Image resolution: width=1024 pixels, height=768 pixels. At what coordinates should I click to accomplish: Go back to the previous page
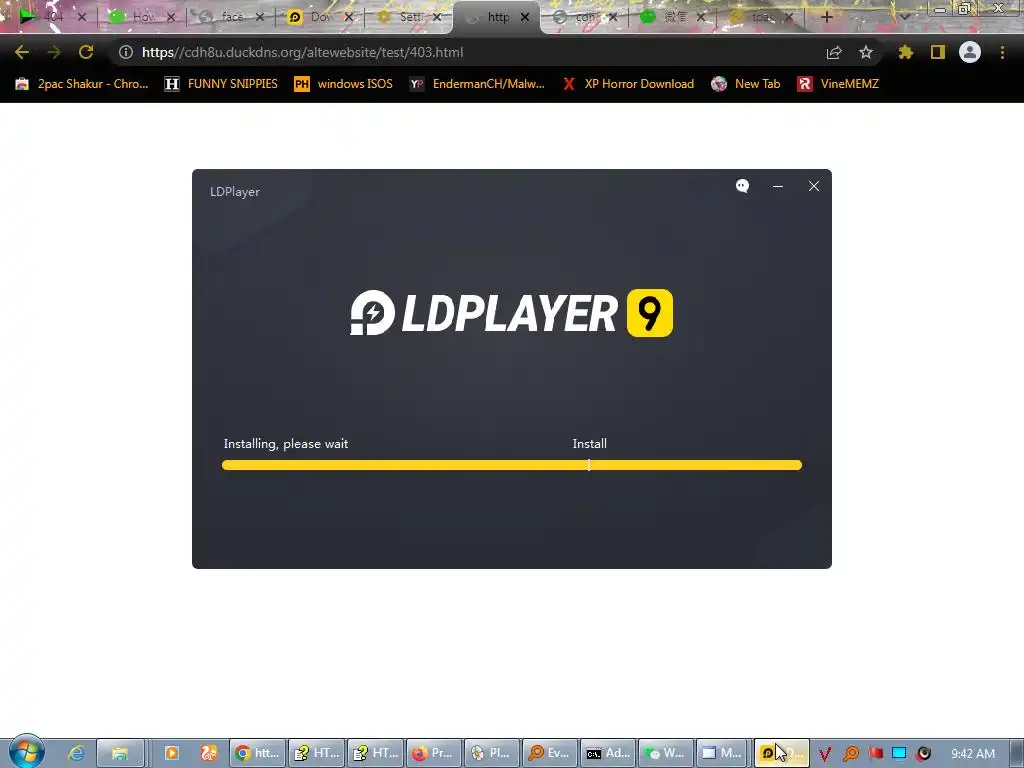(22, 52)
